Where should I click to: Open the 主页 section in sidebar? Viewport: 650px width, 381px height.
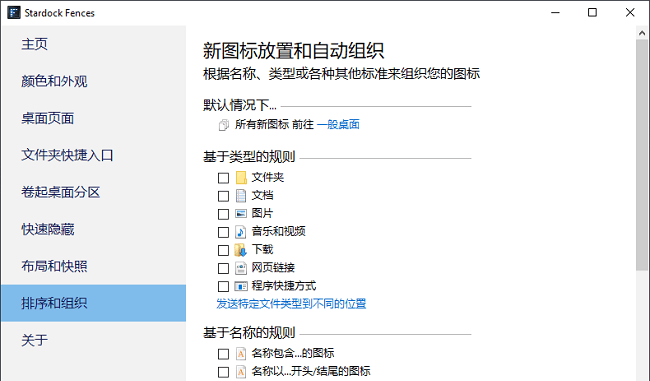94,44
